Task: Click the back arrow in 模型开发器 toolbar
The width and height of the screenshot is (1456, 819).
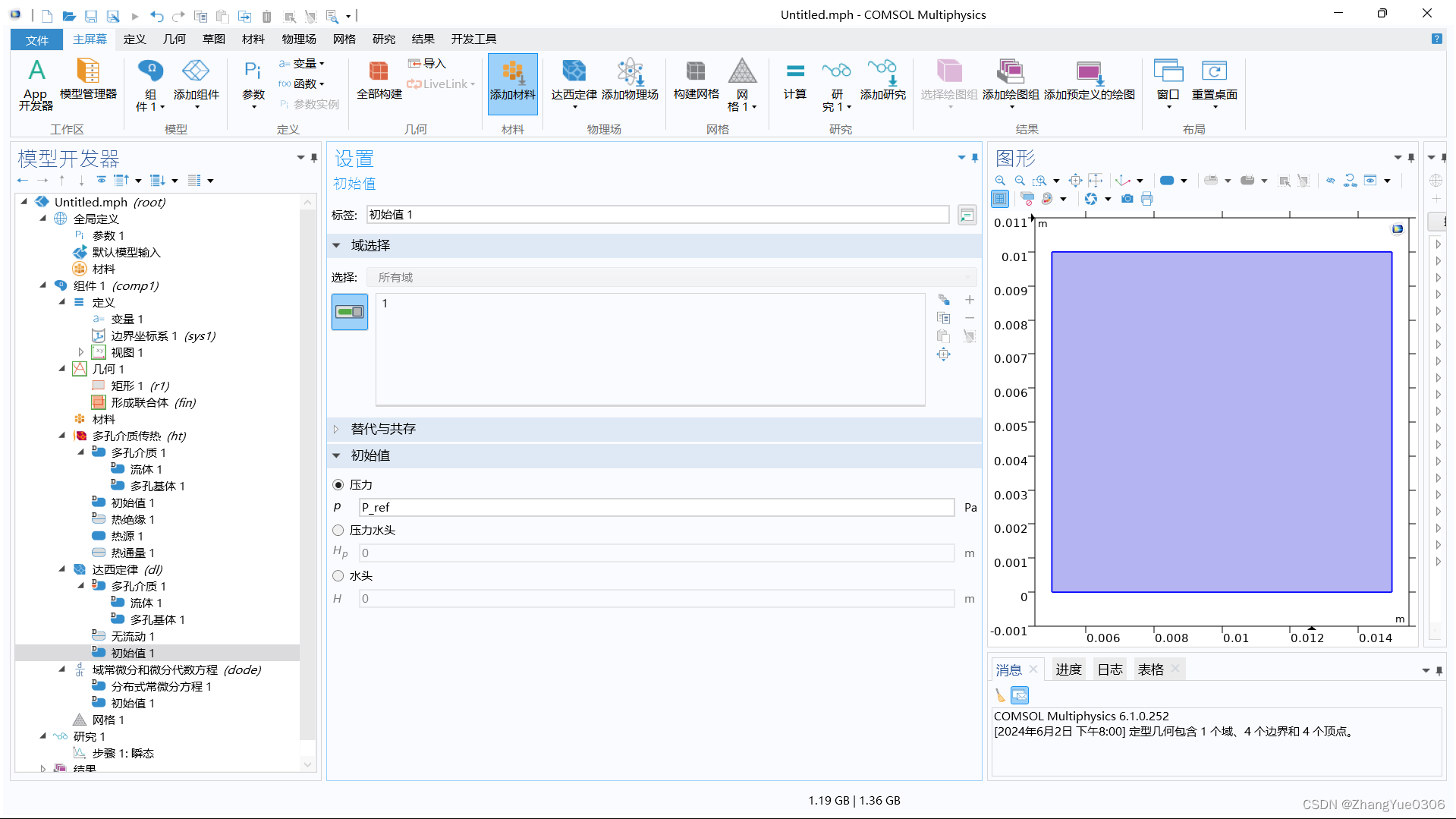Action: [x=22, y=181]
